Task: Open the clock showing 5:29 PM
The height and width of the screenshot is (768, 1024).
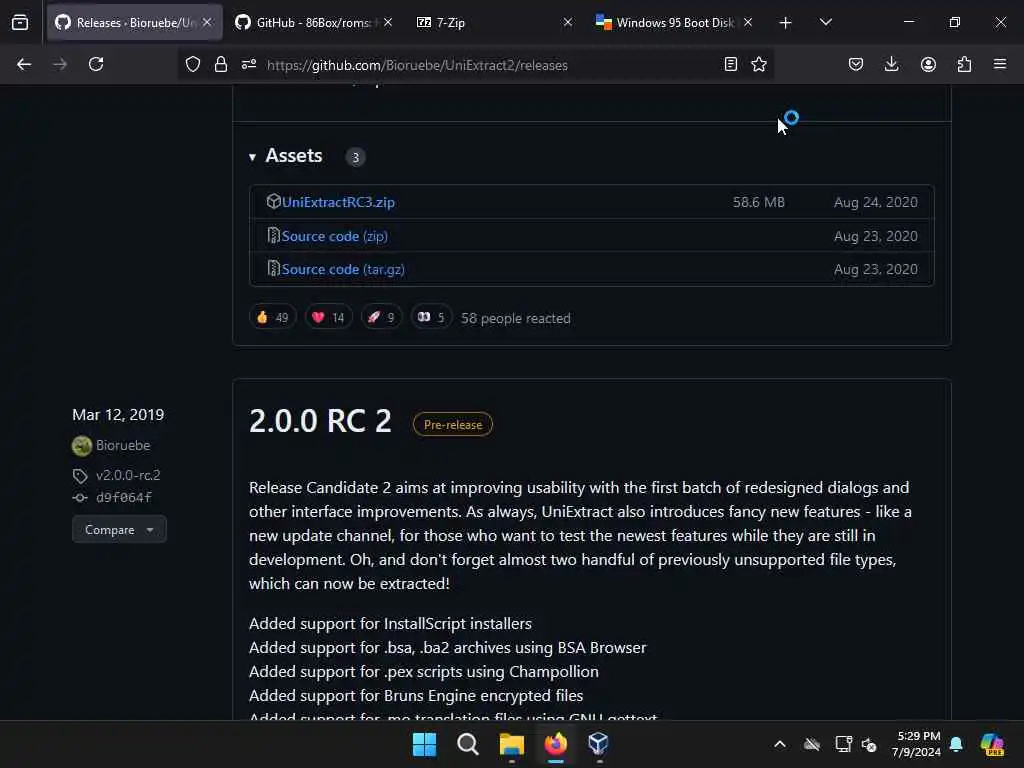Action: pos(917,744)
